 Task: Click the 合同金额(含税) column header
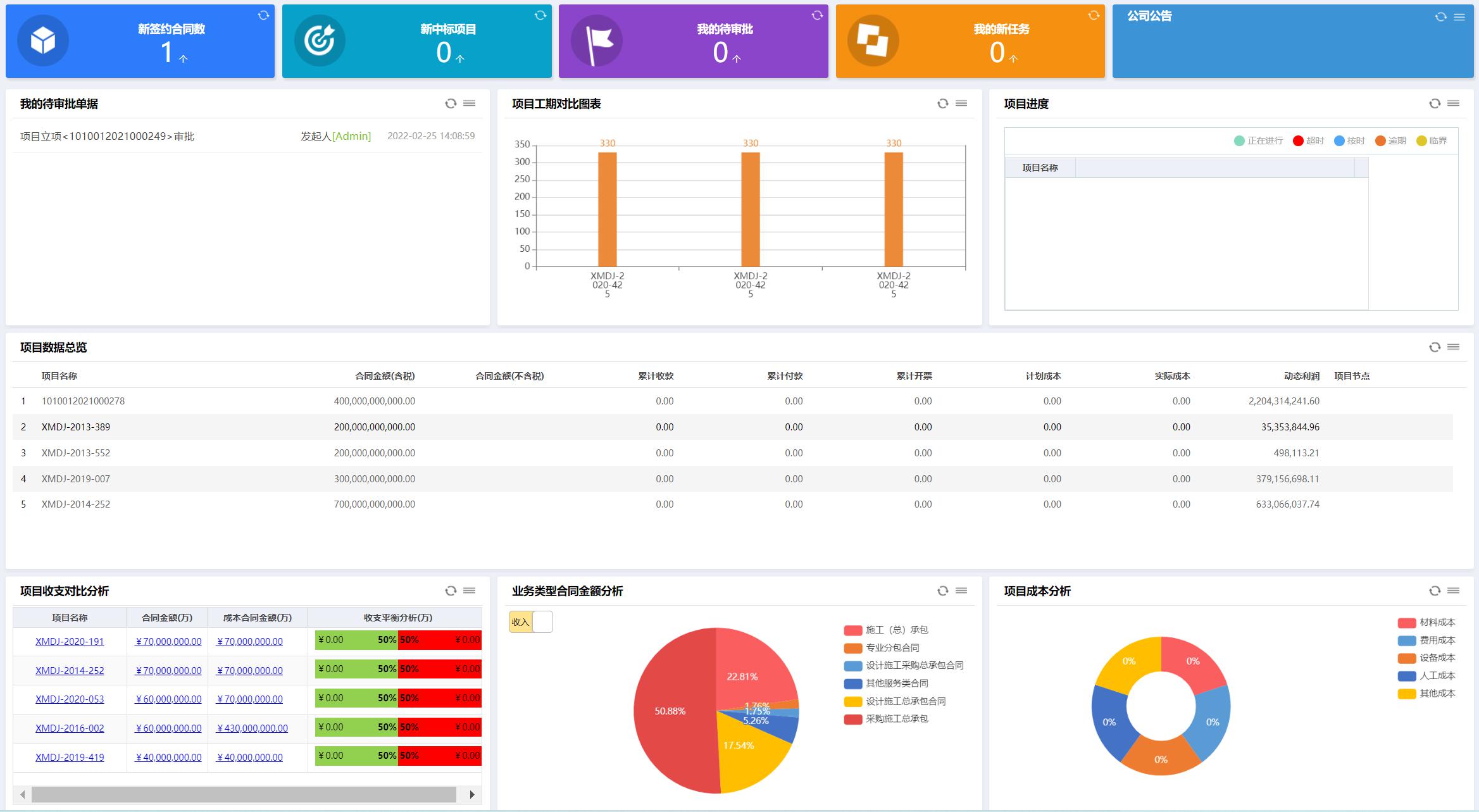(x=385, y=376)
